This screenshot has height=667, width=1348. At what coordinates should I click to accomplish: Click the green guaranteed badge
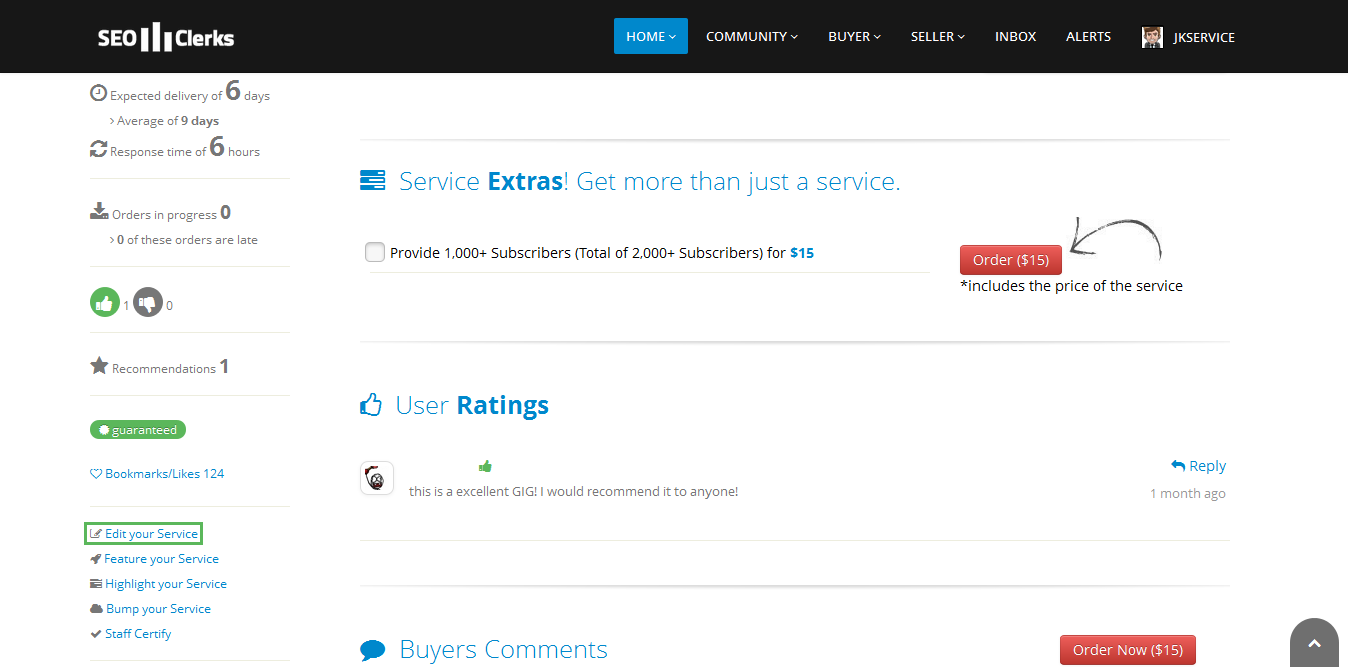tap(138, 430)
